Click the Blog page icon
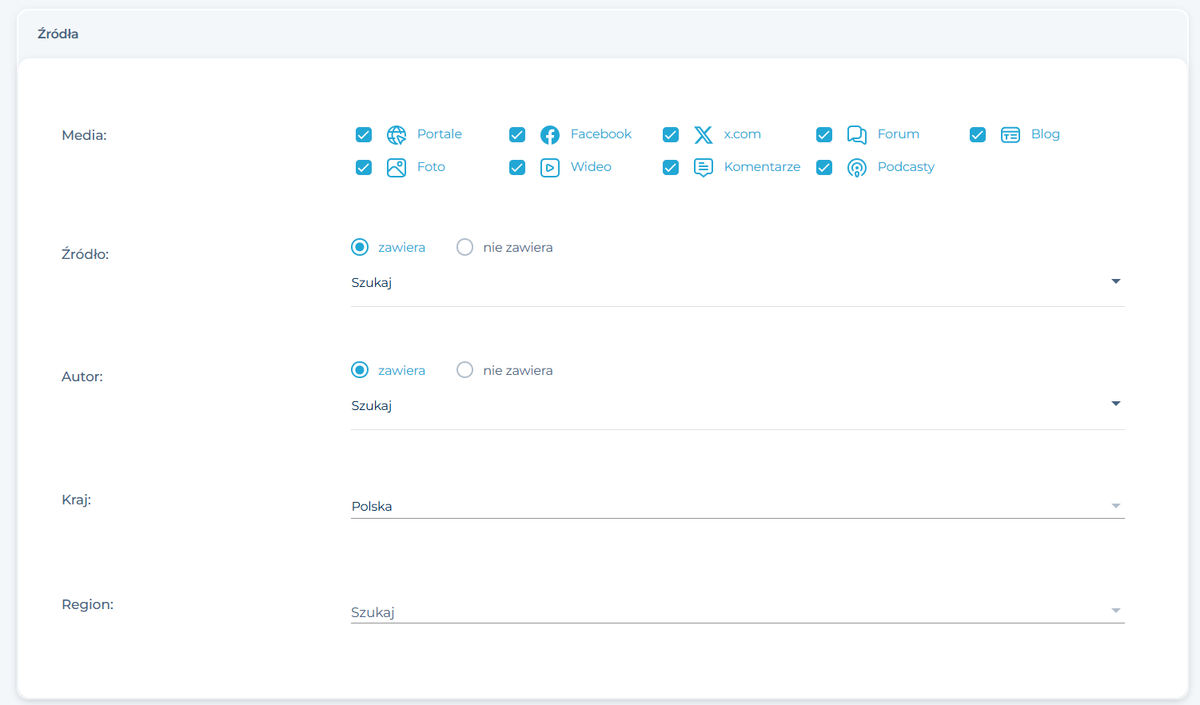Viewport: 1200px width, 705px height. point(1010,135)
